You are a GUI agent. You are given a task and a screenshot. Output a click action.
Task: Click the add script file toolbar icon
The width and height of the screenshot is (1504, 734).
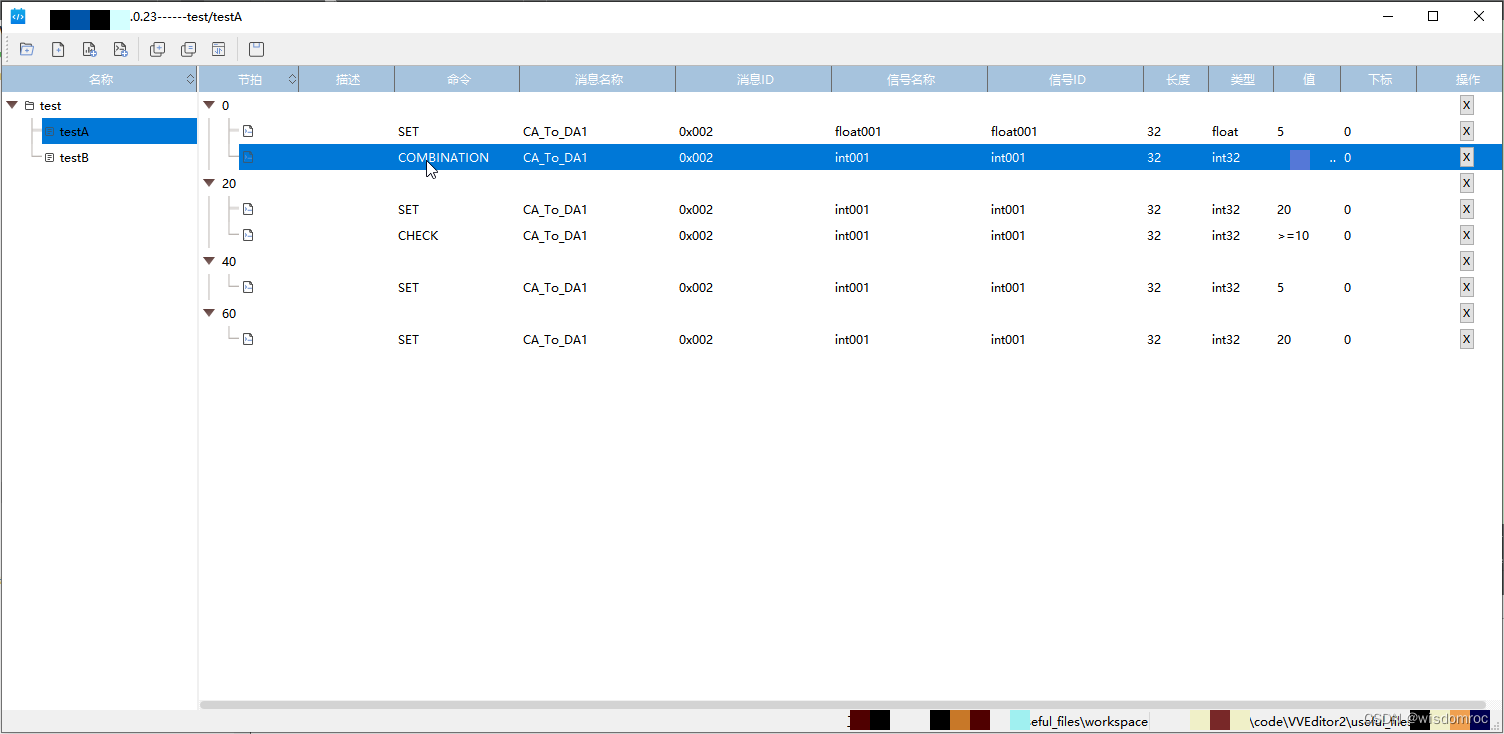click(x=121, y=49)
